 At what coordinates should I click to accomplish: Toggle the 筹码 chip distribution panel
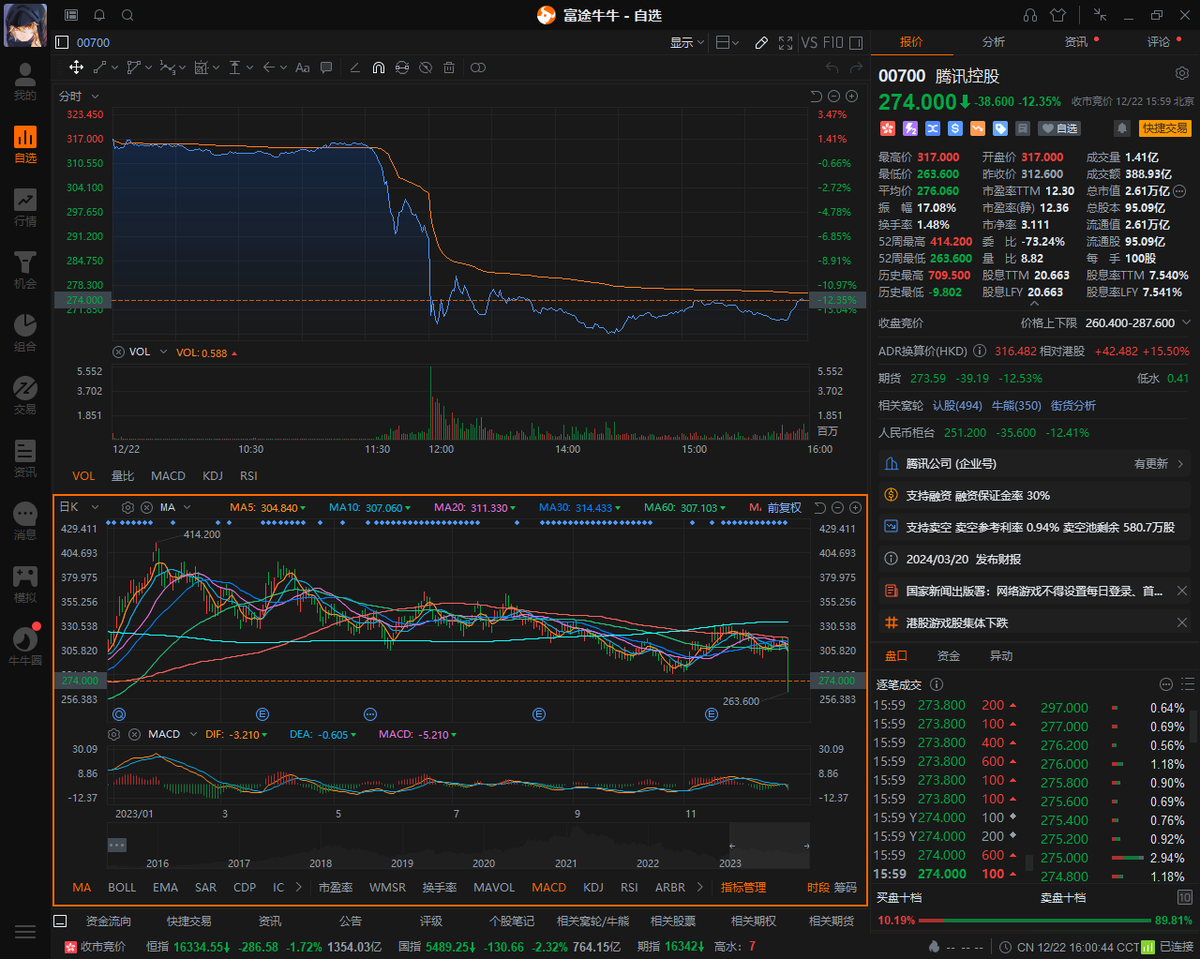point(845,887)
